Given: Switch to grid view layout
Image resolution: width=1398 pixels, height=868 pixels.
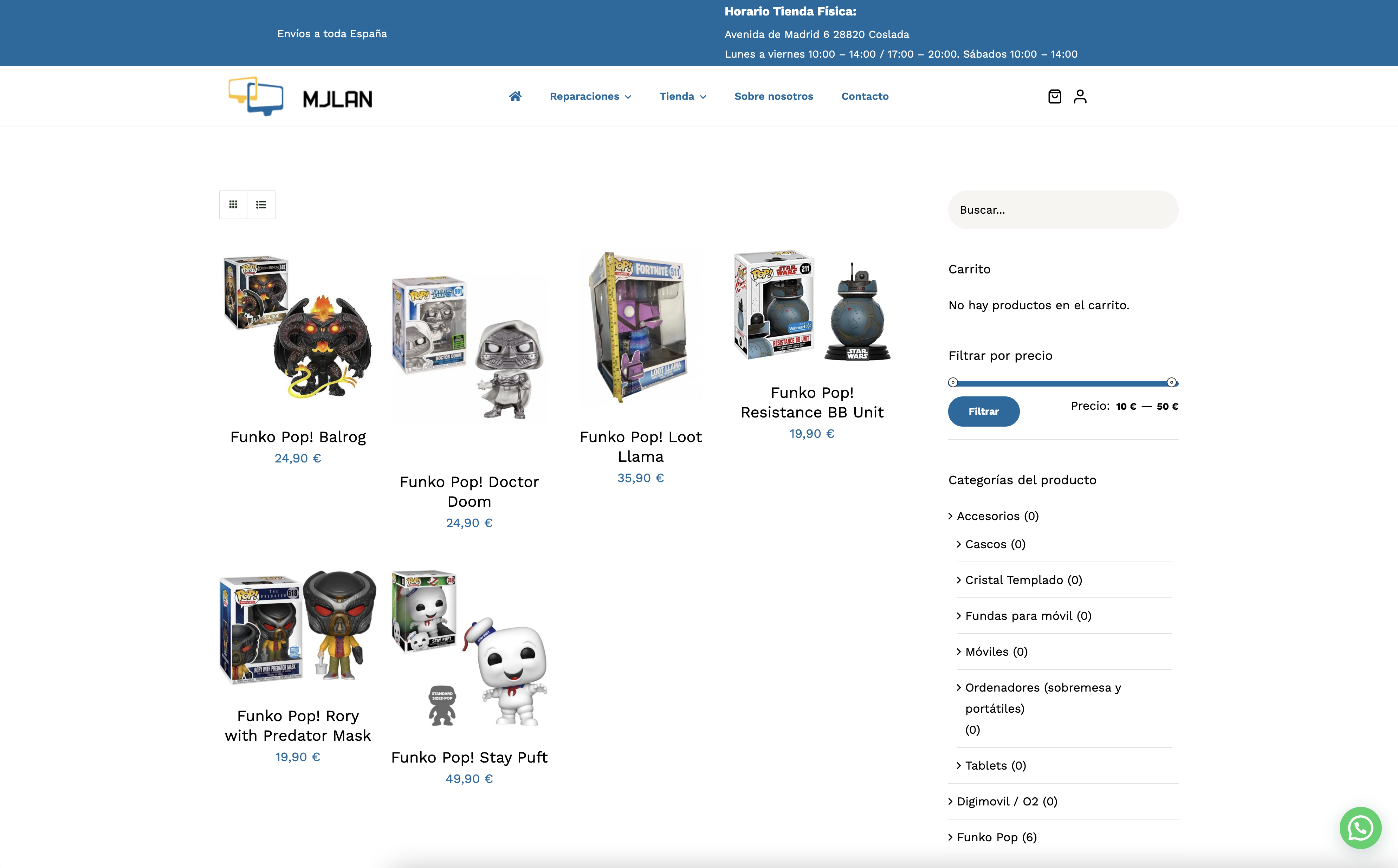Looking at the screenshot, I should pyautogui.click(x=233, y=205).
